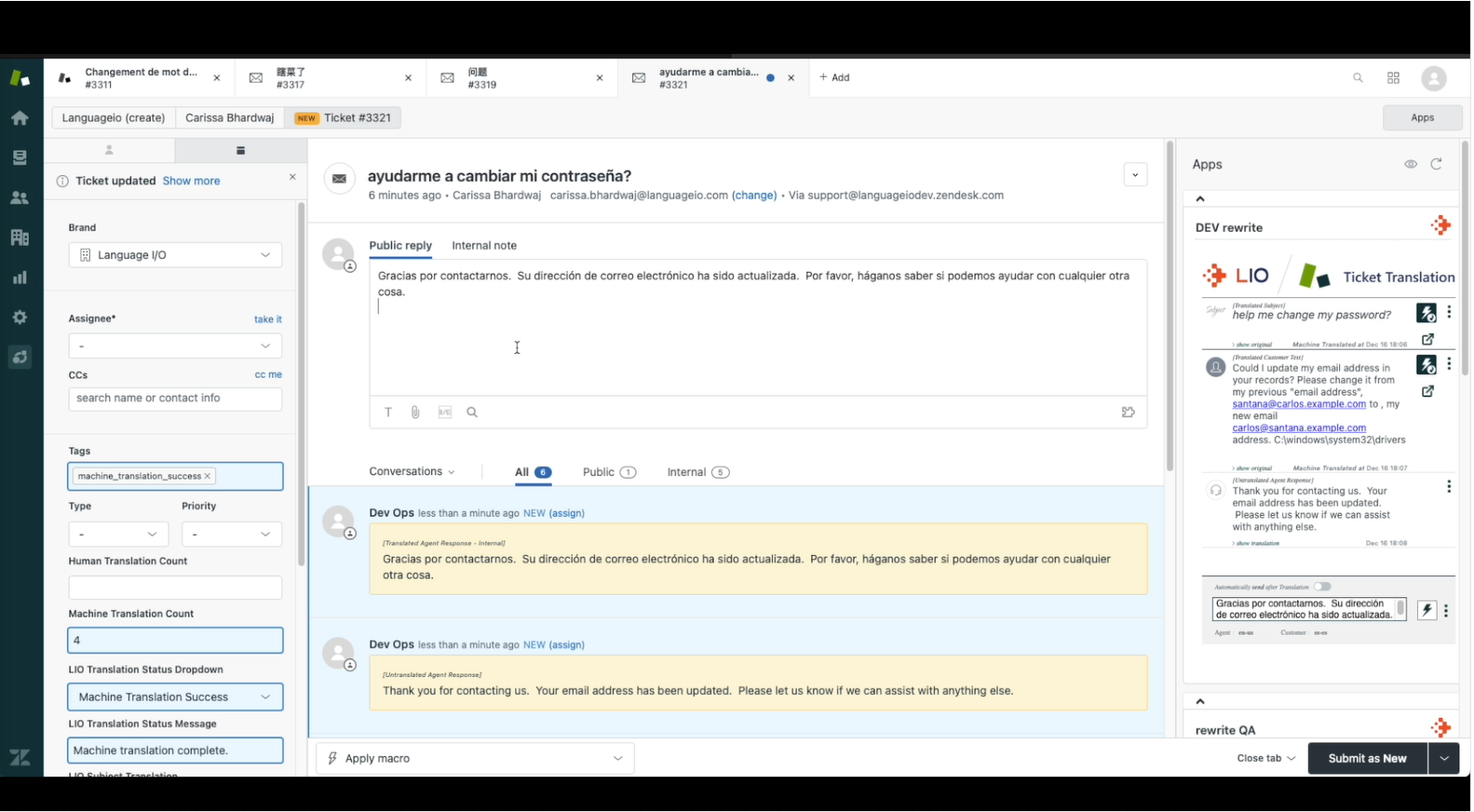Open Reporting bar chart icon in sidebar
This screenshot has width=1474, height=812.
point(20,277)
